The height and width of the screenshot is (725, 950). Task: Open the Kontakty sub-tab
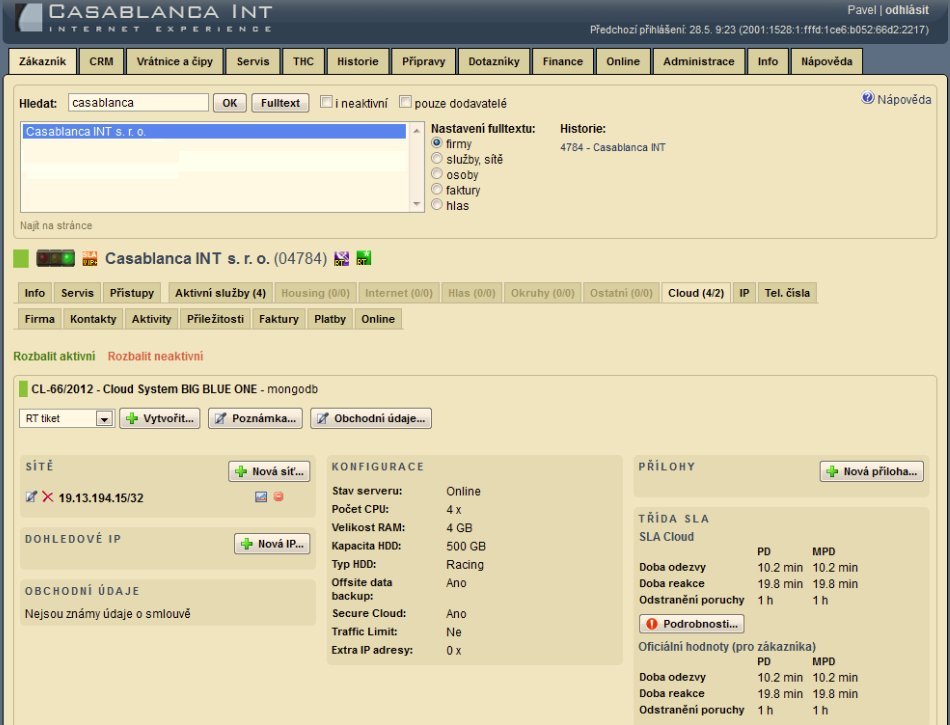point(93,319)
